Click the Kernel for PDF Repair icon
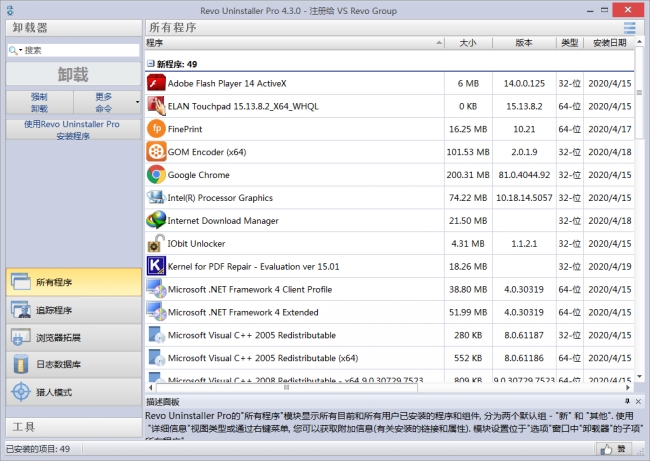This screenshot has width=650, height=461. point(156,266)
